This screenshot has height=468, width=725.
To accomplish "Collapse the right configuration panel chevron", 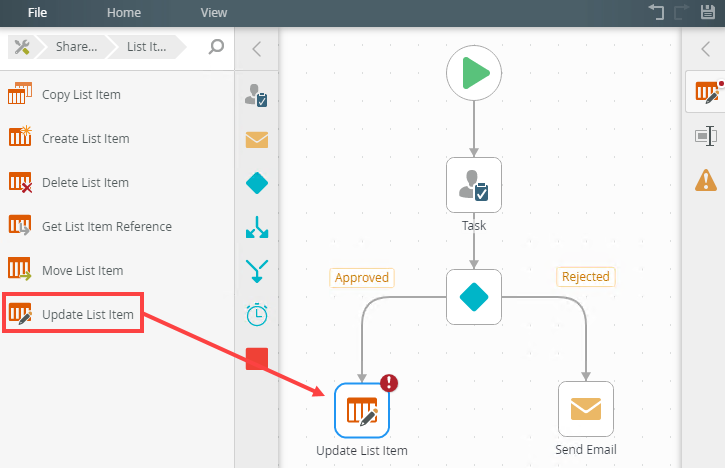I will click(x=706, y=49).
